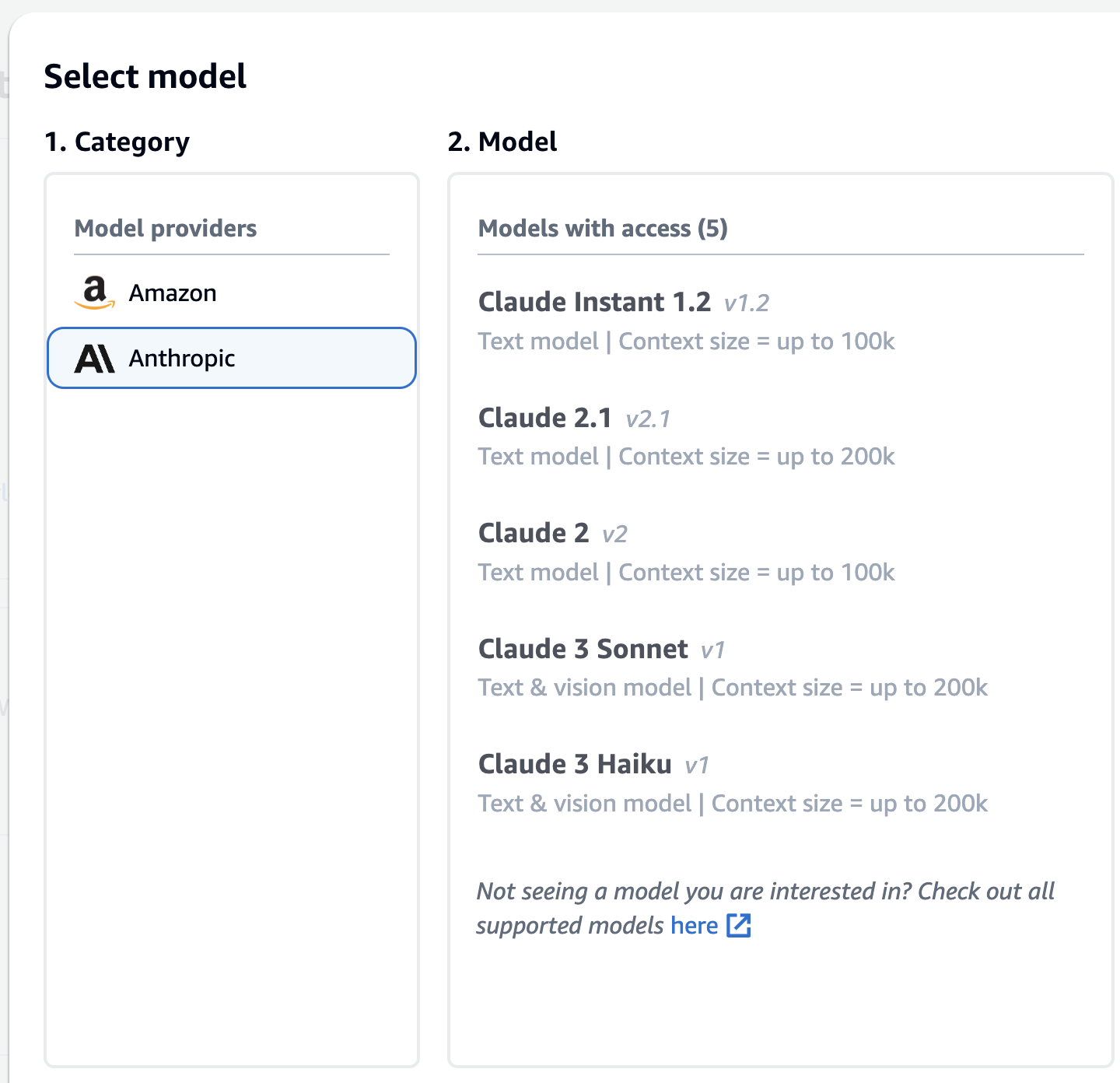Click the v1.2 version label
The width and height of the screenshot is (1120, 1083).
click(x=747, y=303)
